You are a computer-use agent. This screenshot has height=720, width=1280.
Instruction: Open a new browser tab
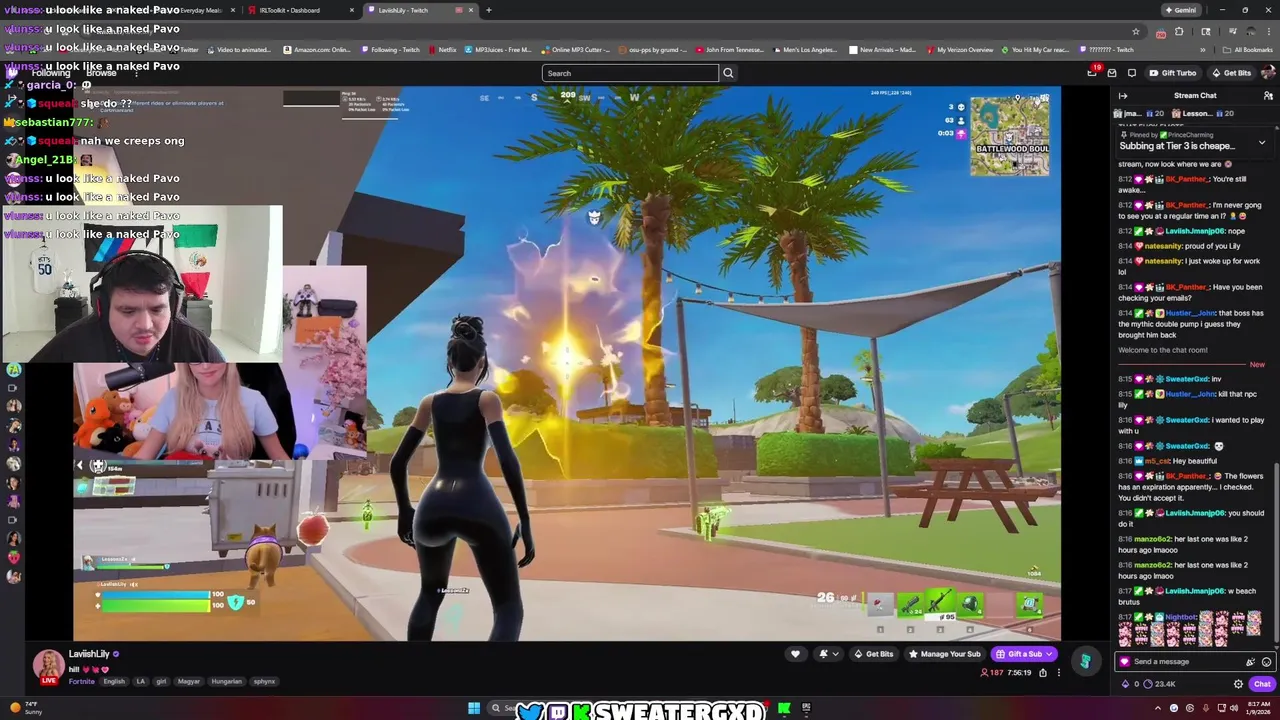pos(488,10)
